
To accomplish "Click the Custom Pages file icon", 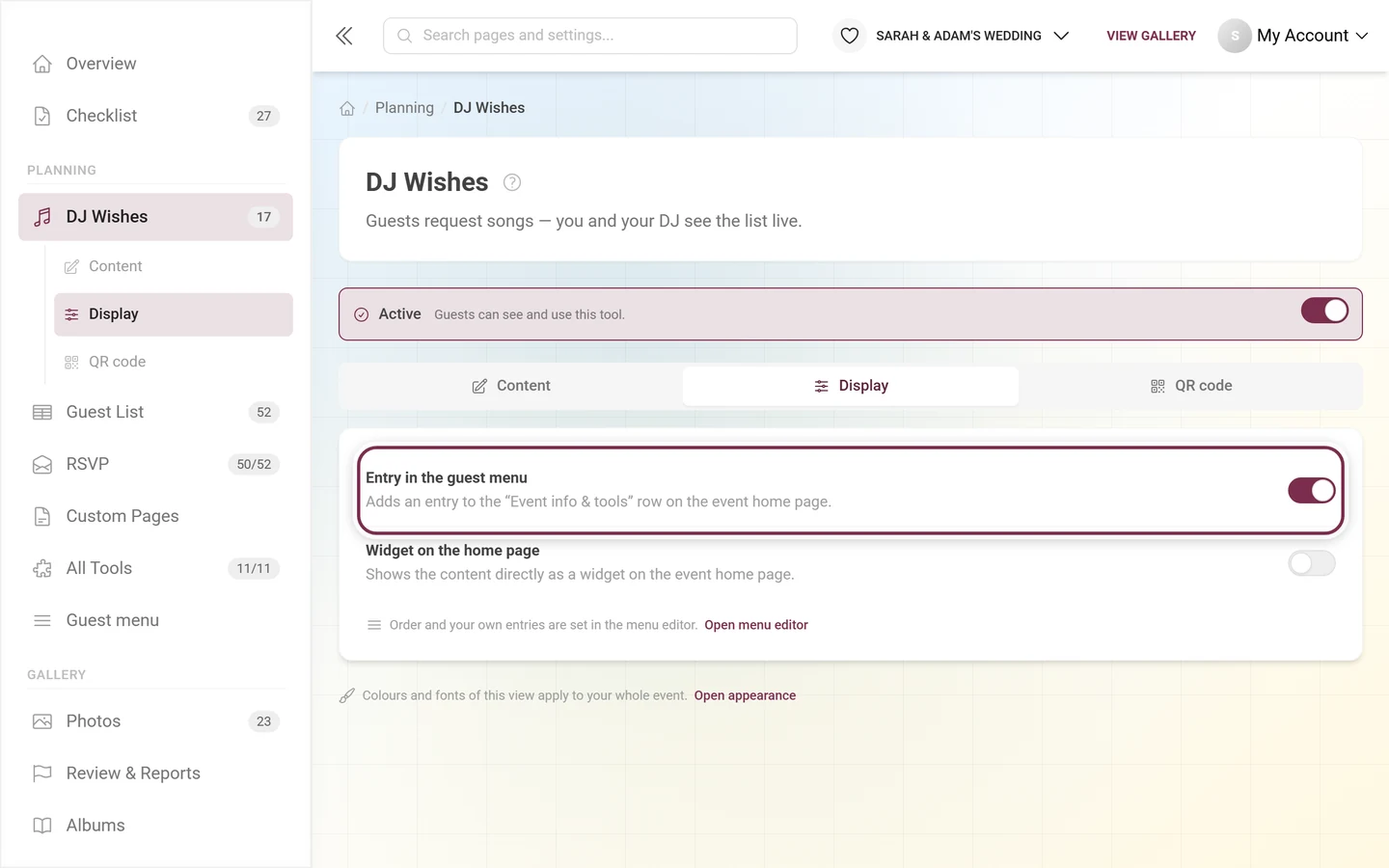I will tap(42, 516).
